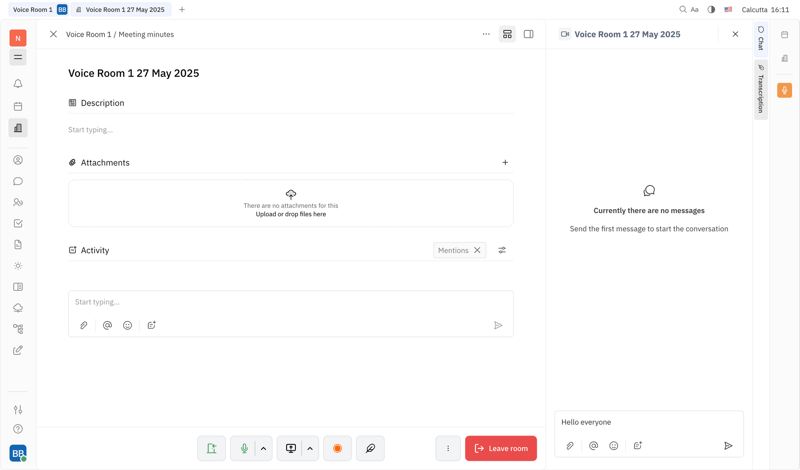Toggle the light/dark theme contrast icon
The height and width of the screenshot is (470, 800).
[711, 9]
